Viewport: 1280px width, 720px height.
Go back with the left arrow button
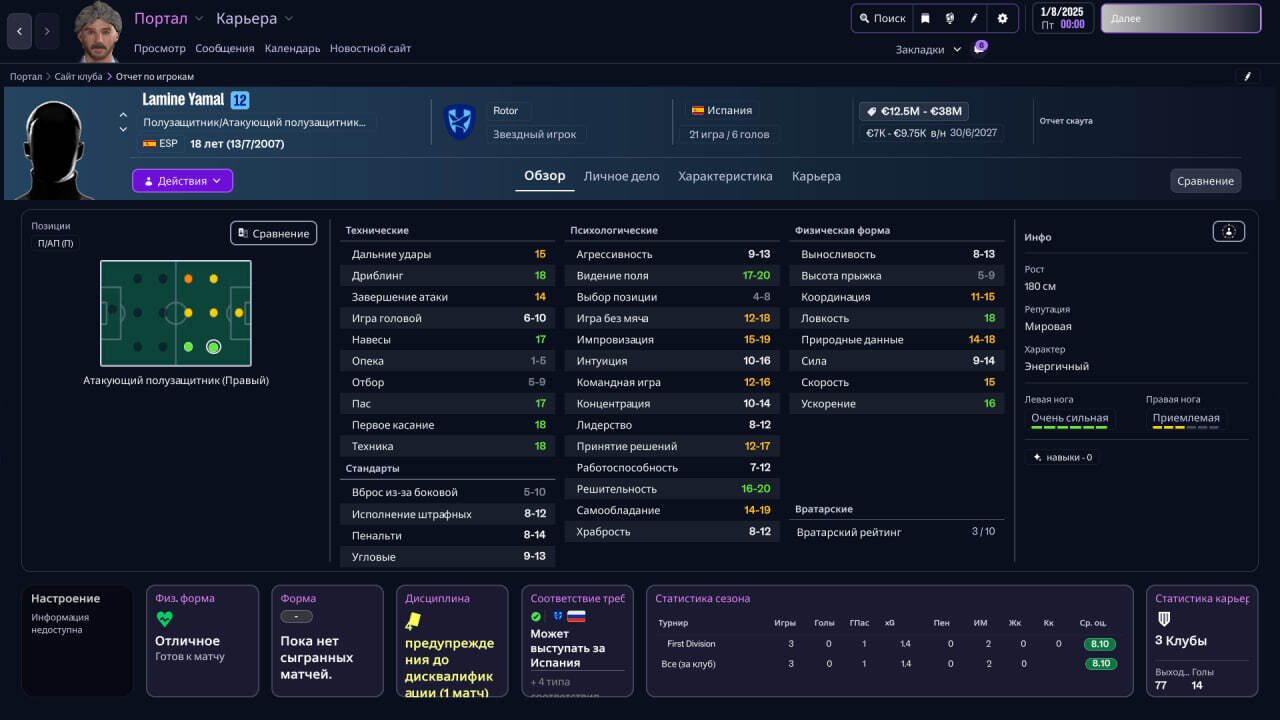pyautogui.click(x=20, y=31)
